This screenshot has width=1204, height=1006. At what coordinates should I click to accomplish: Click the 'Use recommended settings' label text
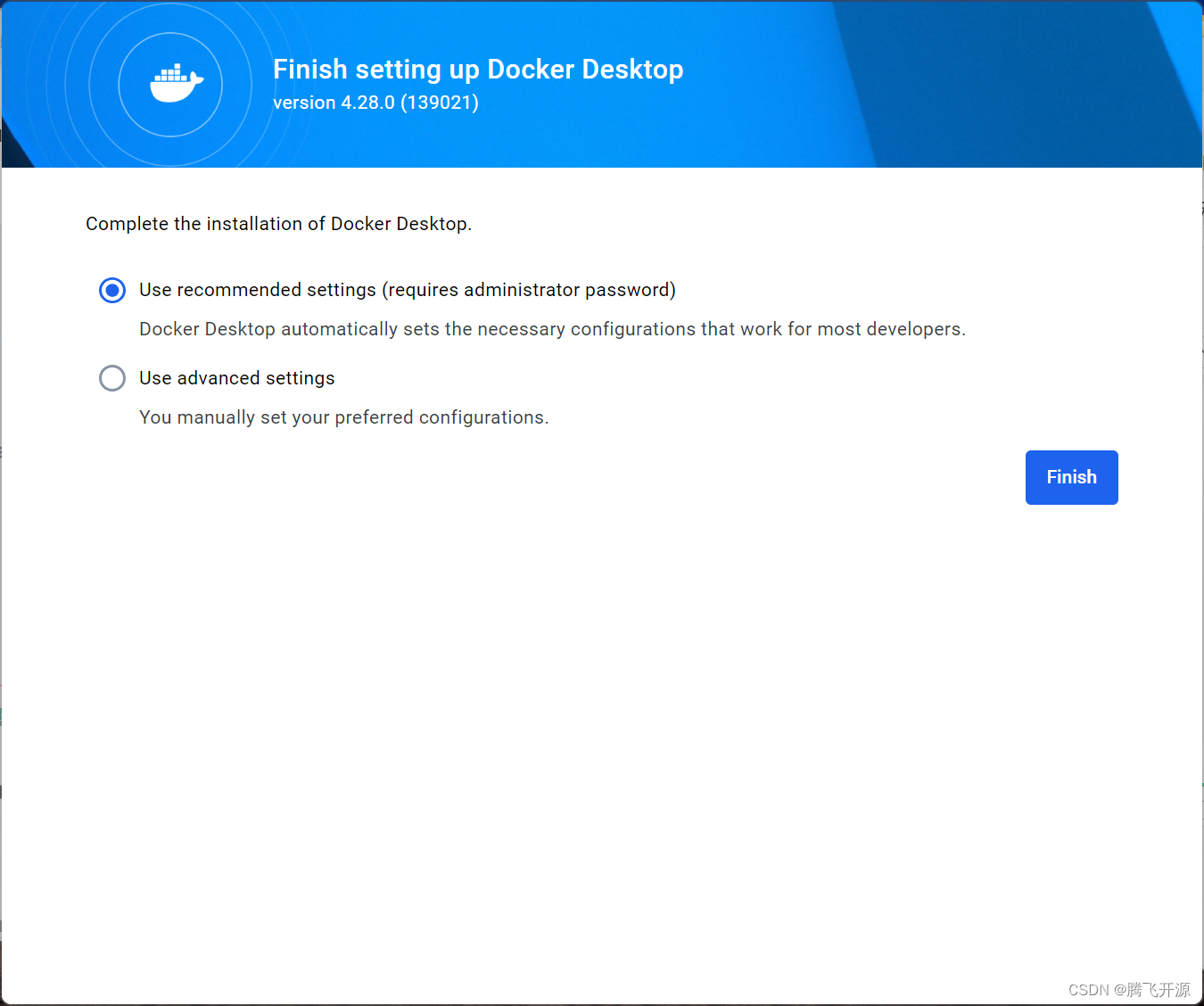[408, 290]
